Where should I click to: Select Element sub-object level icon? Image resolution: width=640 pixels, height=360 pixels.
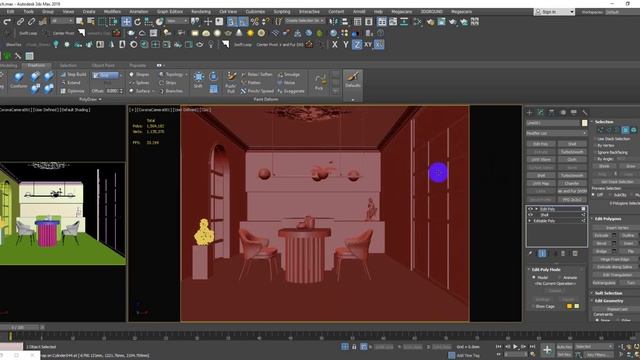coord(634,130)
